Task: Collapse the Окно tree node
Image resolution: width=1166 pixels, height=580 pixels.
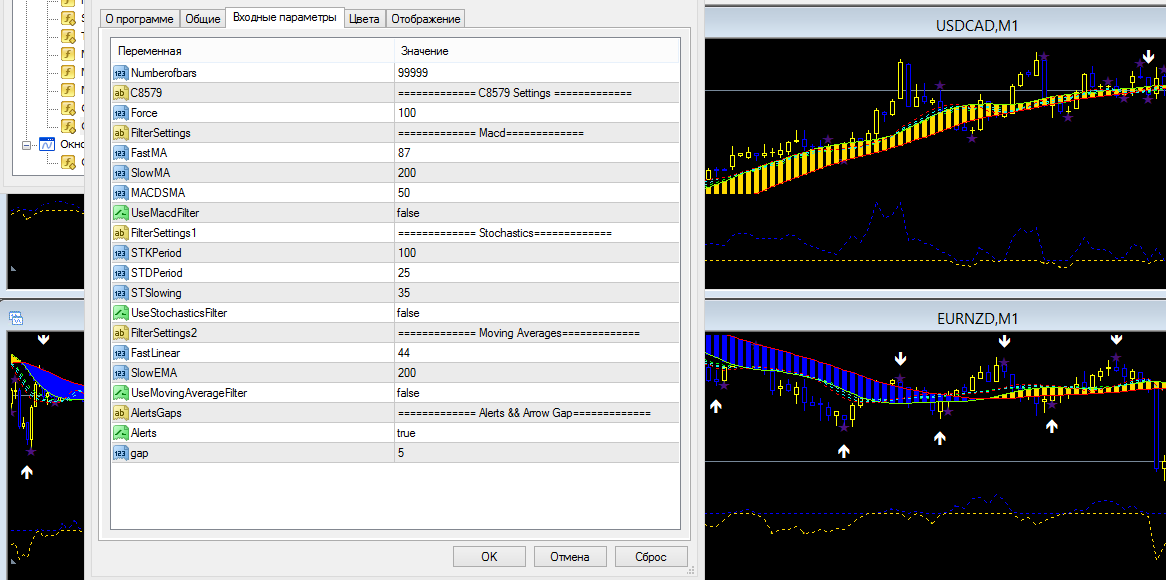Action: pyautogui.click(x=27, y=144)
